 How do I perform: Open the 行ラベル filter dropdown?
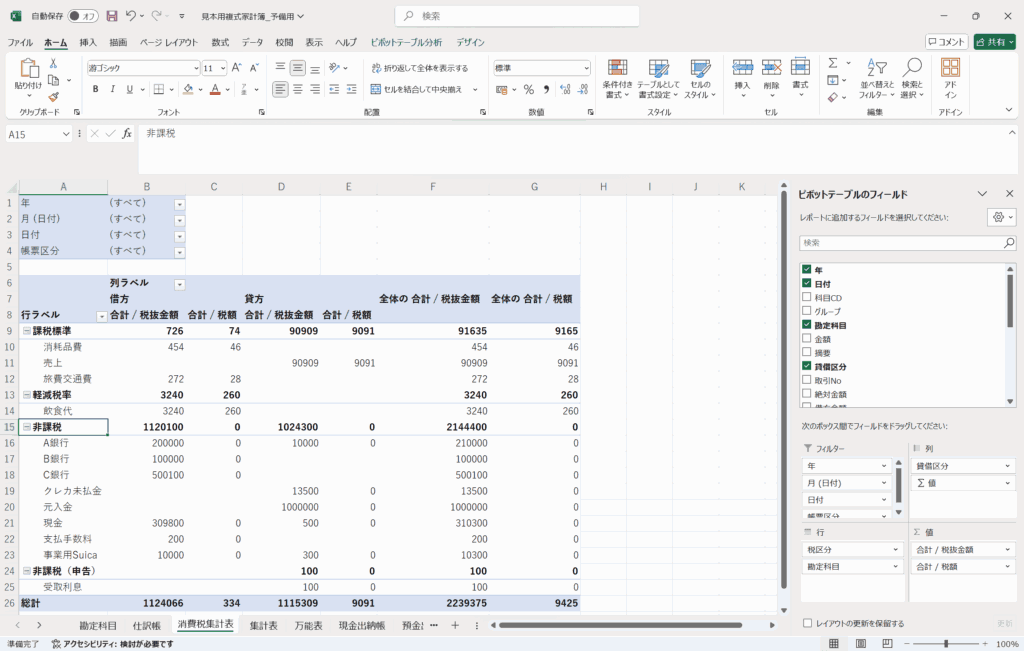(x=101, y=317)
